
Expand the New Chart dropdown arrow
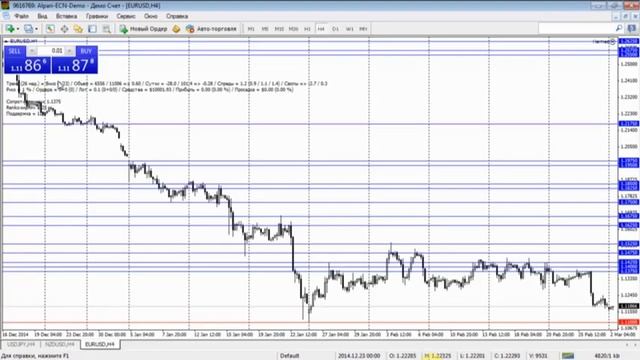(x=18, y=29)
